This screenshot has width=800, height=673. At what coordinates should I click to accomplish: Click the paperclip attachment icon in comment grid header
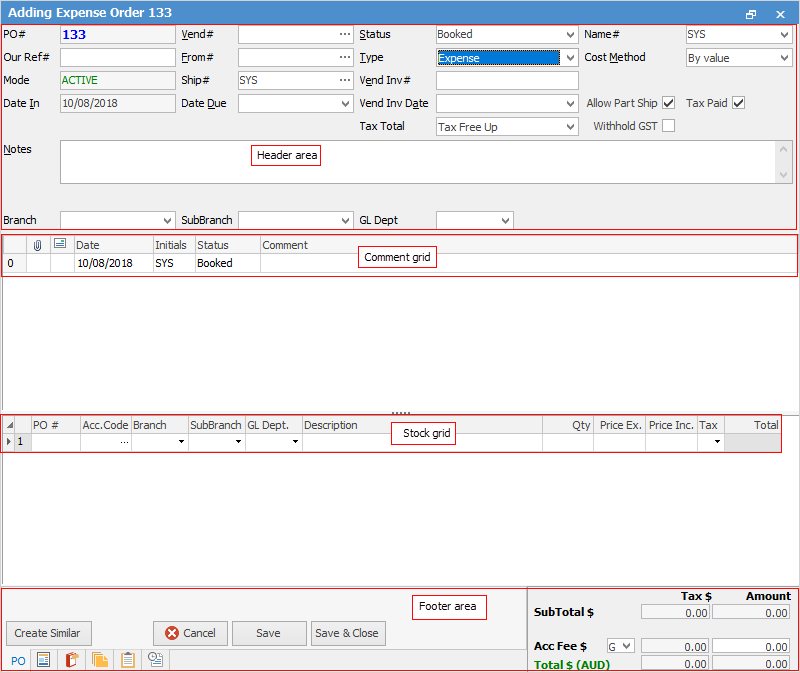click(x=37, y=245)
